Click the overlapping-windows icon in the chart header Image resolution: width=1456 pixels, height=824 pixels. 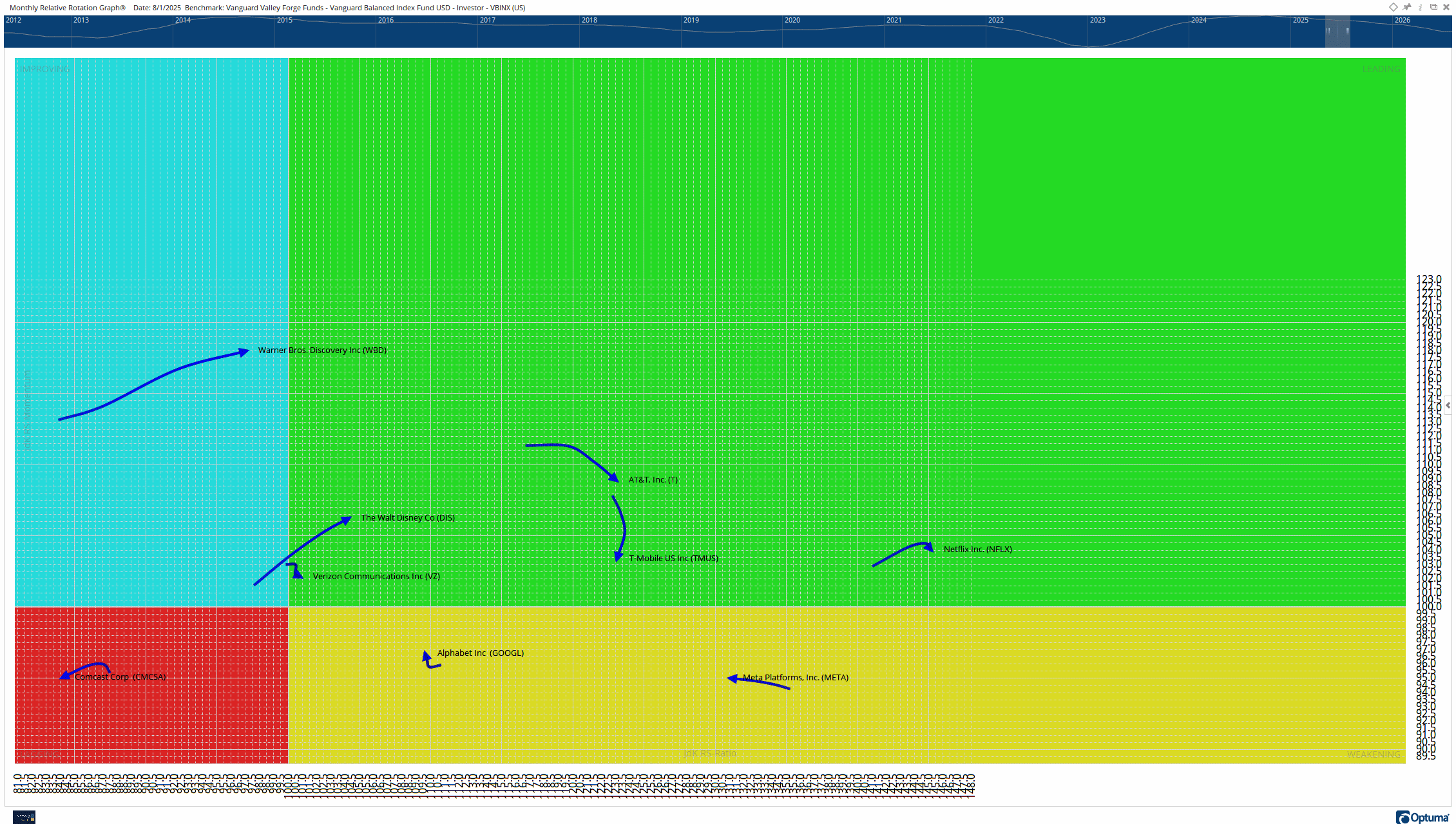tap(1433, 7)
